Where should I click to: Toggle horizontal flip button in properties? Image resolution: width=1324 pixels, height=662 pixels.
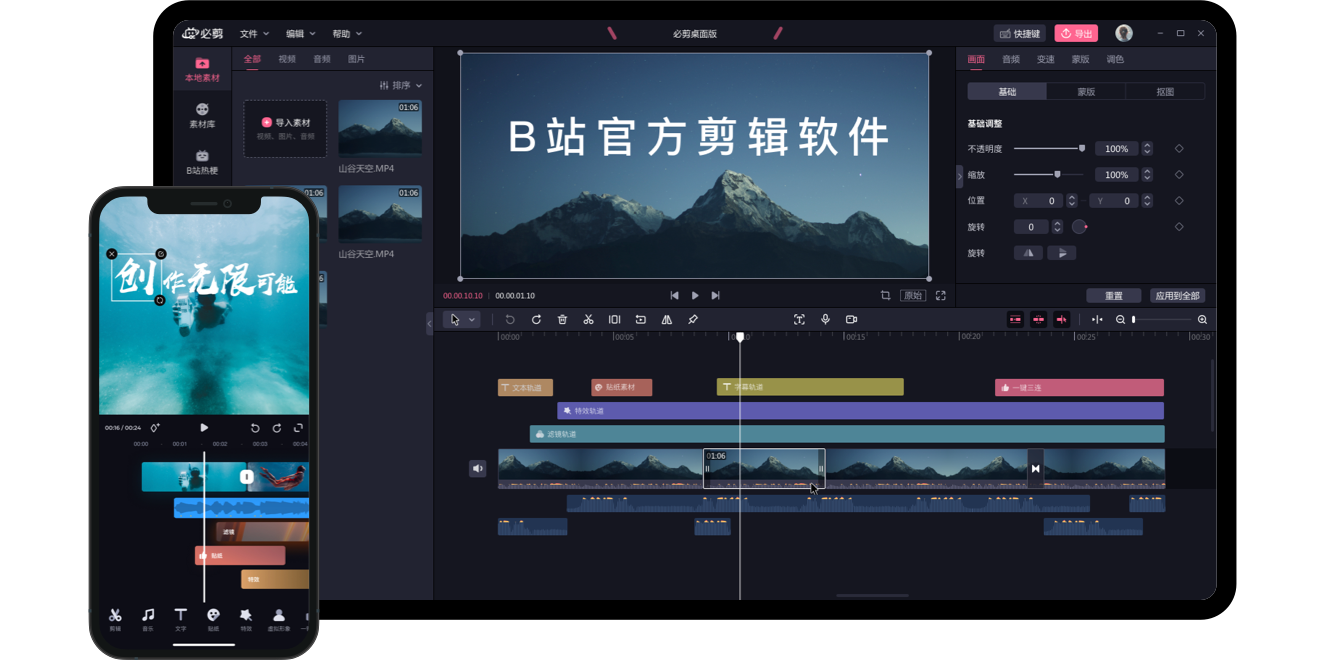(x=1028, y=253)
